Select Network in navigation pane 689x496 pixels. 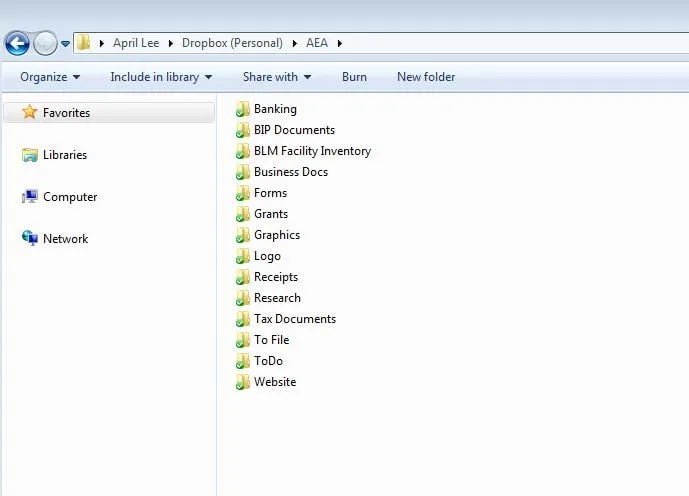[x=65, y=239]
